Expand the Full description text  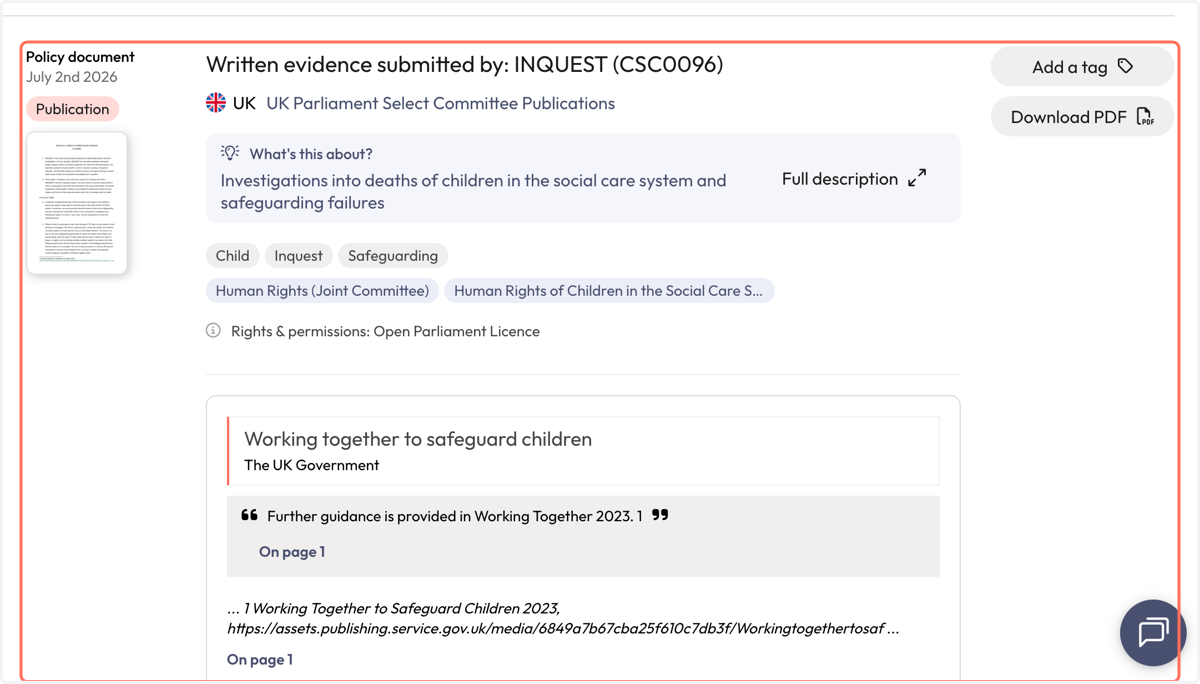(840, 179)
